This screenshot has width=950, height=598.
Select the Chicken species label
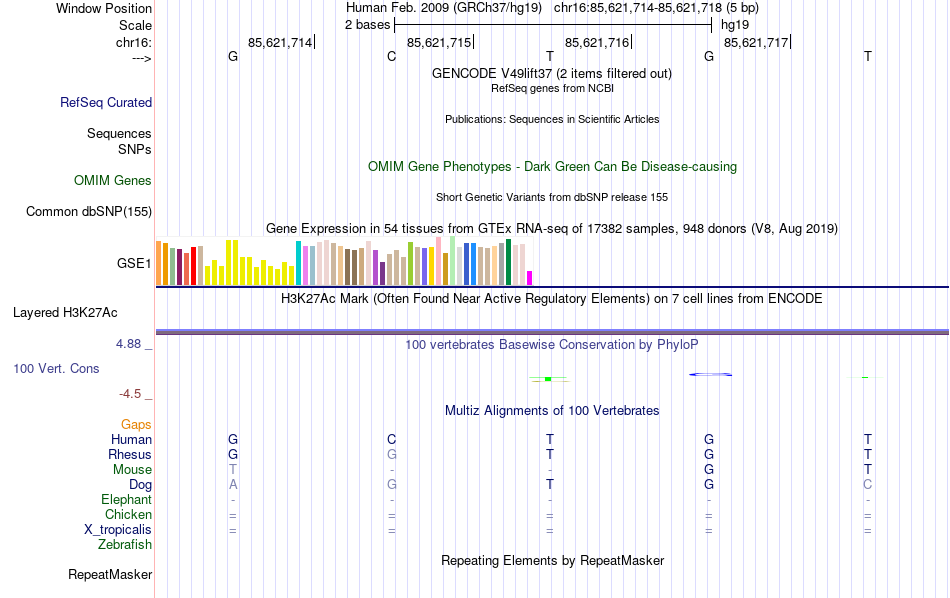pyautogui.click(x=128, y=514)
